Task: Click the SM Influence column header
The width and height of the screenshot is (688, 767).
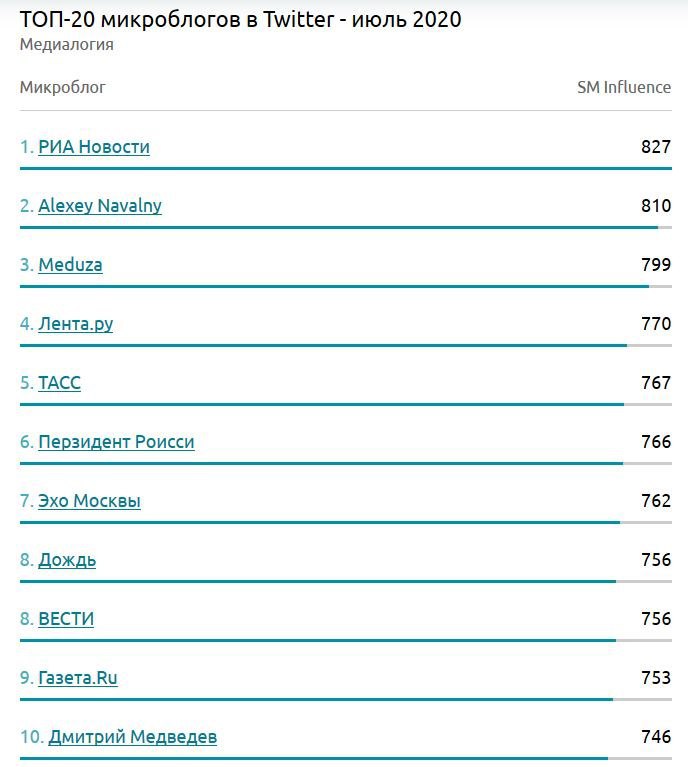Action: 624,87
